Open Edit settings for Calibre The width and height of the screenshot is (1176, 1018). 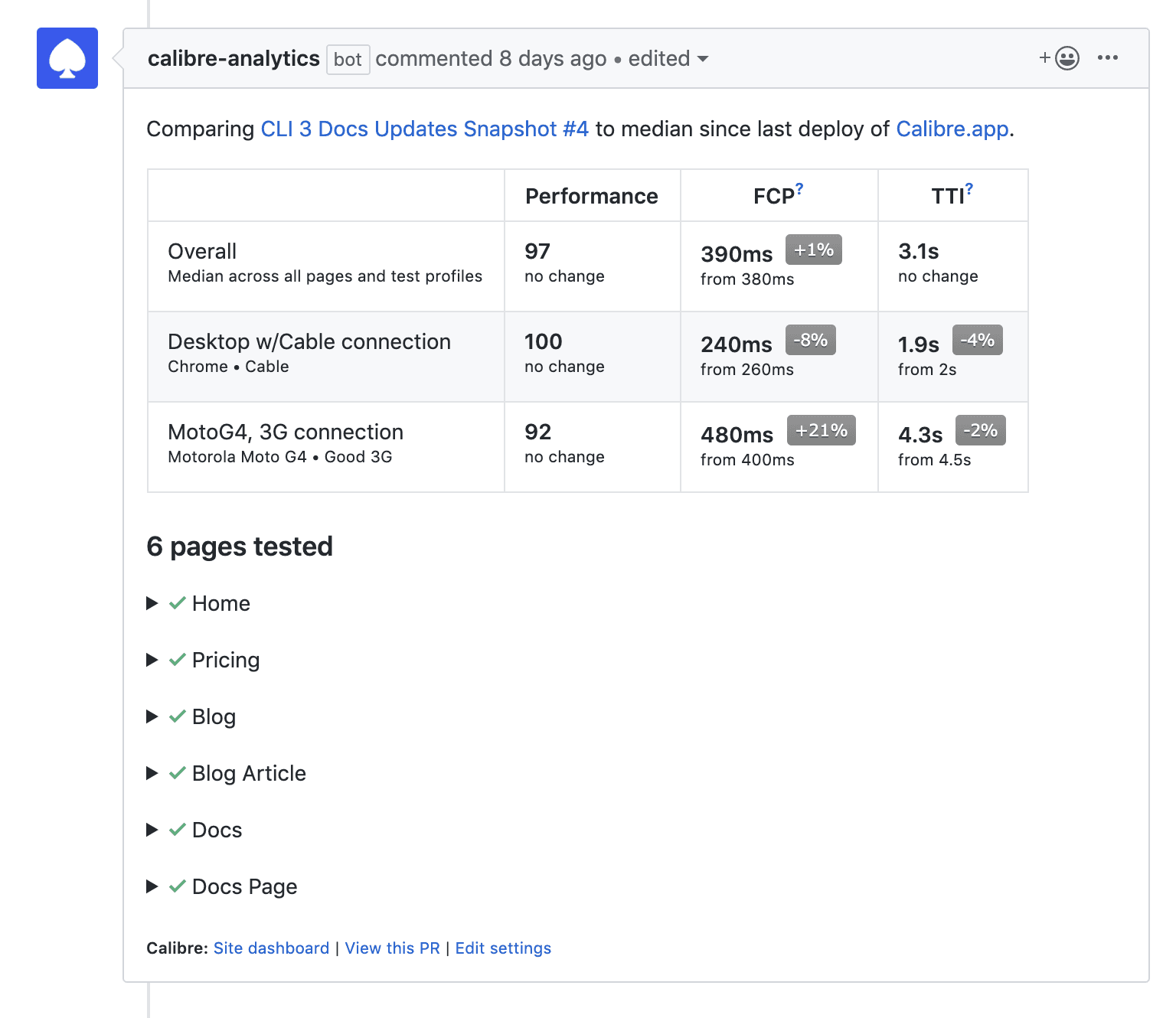coord(503,948)
